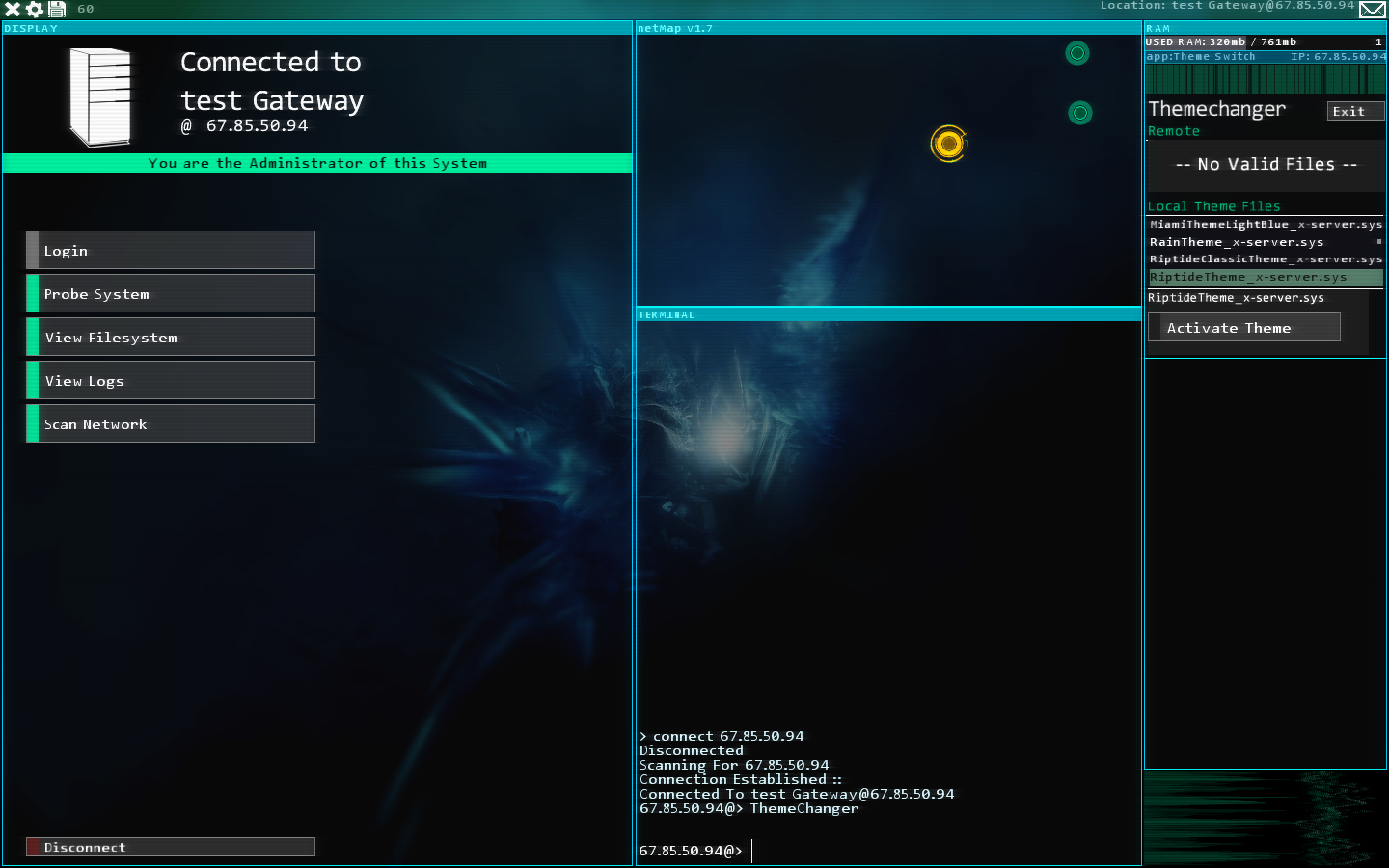Open settings with the gear icon
The image size is (1389, 868).
35,9
